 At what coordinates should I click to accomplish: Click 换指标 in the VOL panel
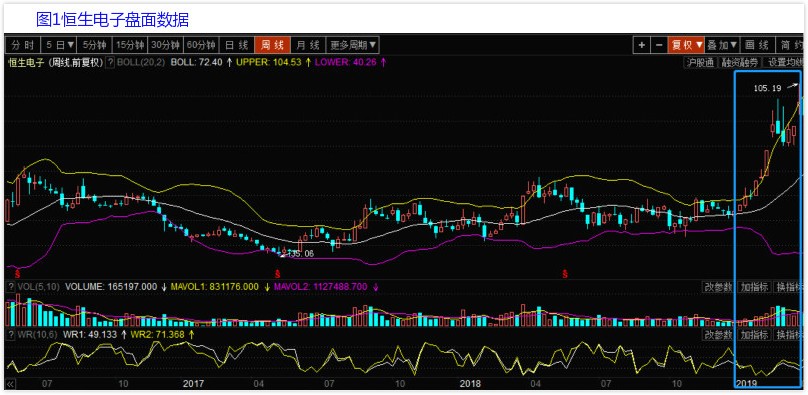click(789, 286)
